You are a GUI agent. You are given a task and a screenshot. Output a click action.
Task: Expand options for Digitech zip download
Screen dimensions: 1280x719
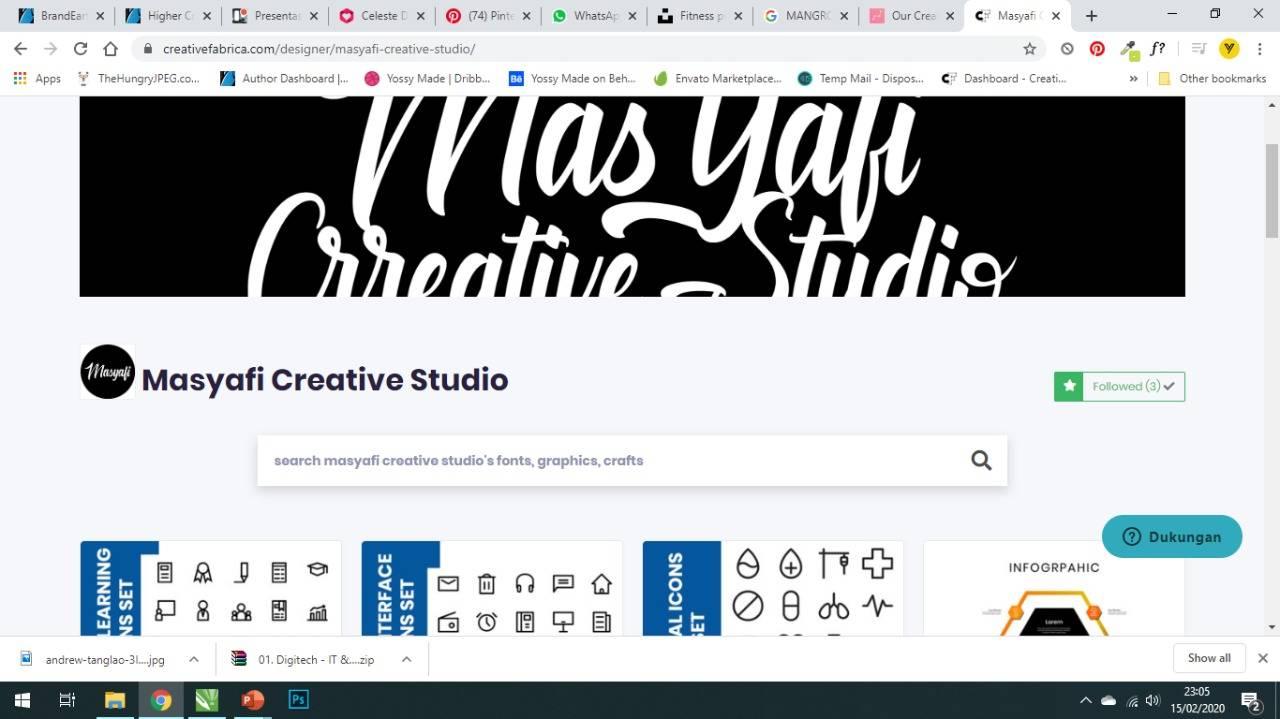pyautogui.click(x=406, y=659)
